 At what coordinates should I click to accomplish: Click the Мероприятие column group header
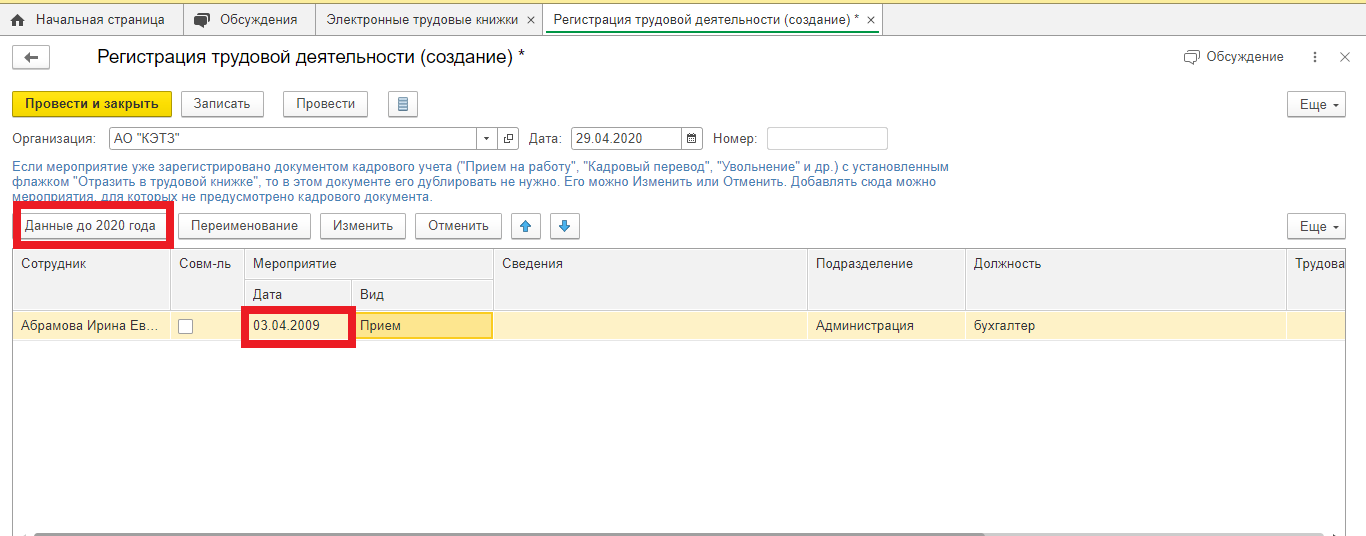369,264
